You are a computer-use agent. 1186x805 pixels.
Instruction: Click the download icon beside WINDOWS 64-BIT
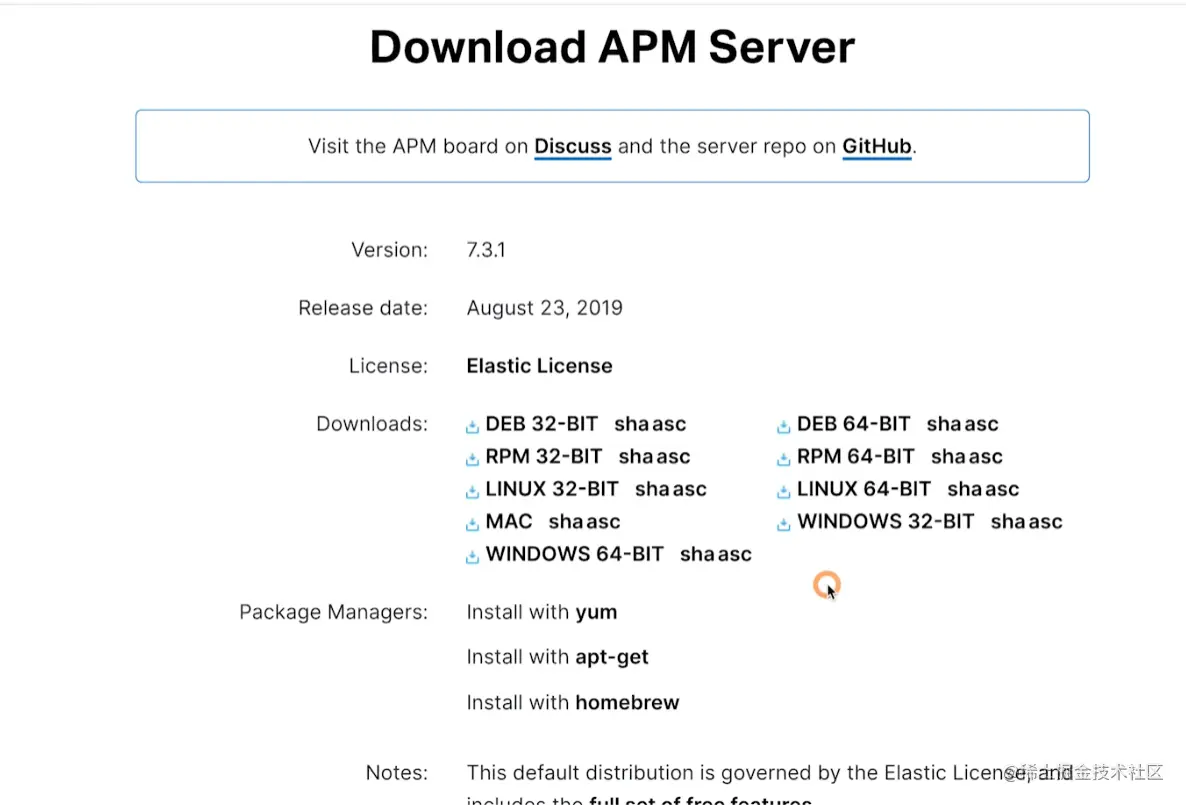(x=472, y=557)
